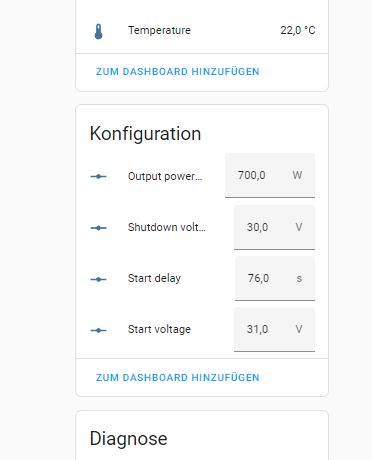Open the Shutdown volt… entity label
372x460 pixels.
[167, 227]
